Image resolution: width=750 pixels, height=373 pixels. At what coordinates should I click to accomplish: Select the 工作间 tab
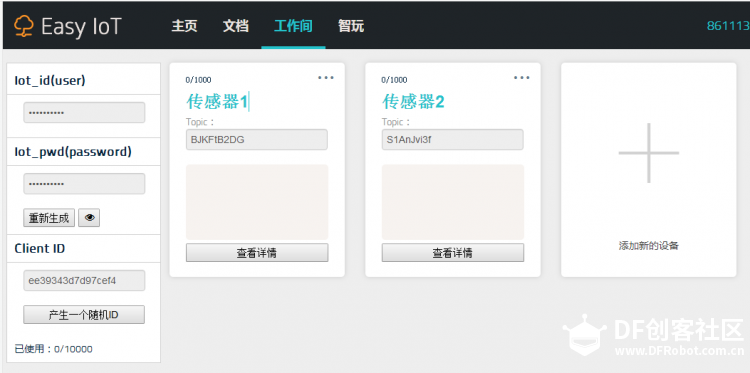coord(293,26)
